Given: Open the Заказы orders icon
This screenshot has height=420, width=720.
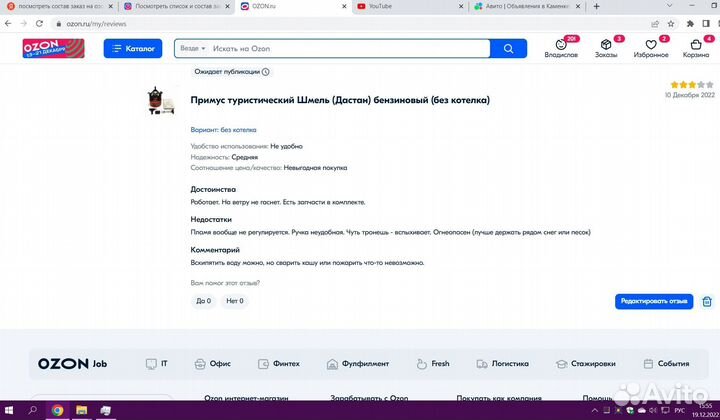Looking at the screenshot, I should [x=606, y=48].
